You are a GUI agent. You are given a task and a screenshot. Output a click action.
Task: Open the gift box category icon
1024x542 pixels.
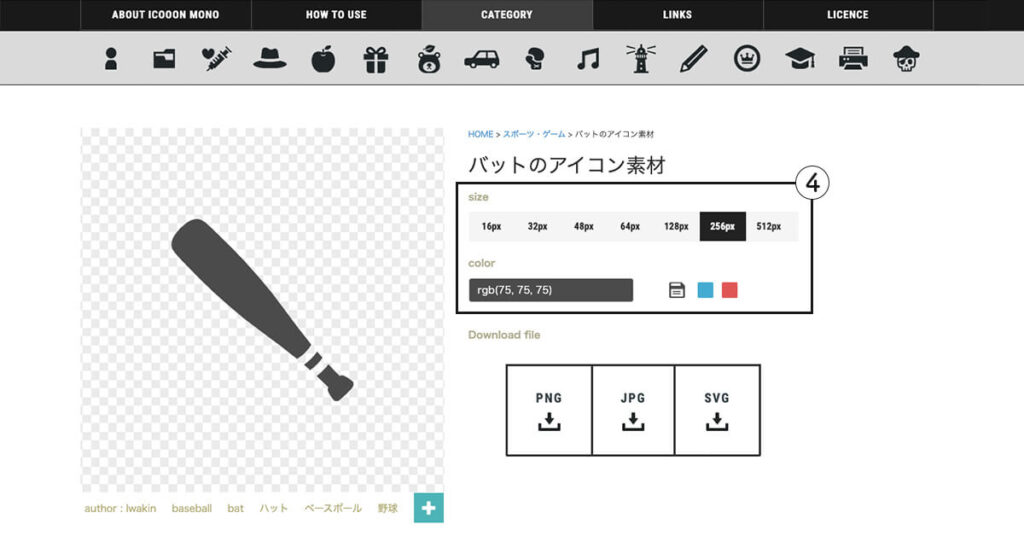375,59
